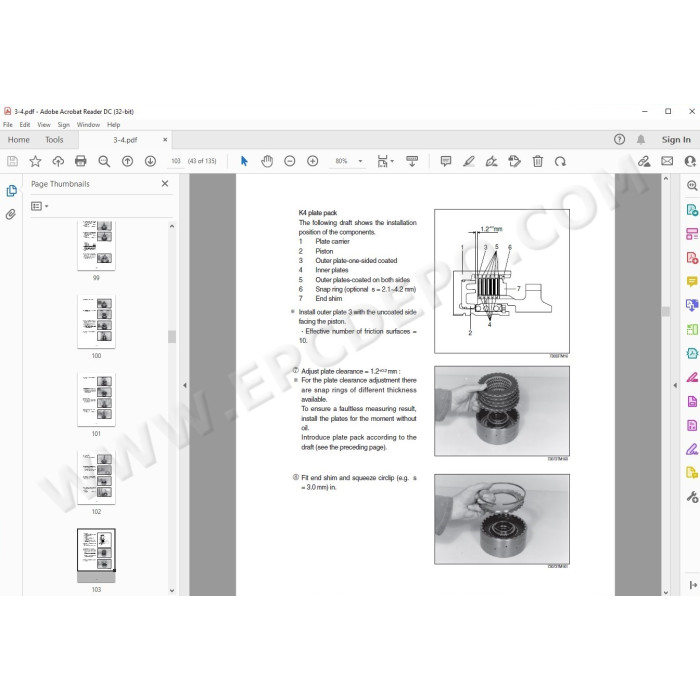Close the Page Thumbnails panel
The image size is (700, 700).
[x=165, y=183]
